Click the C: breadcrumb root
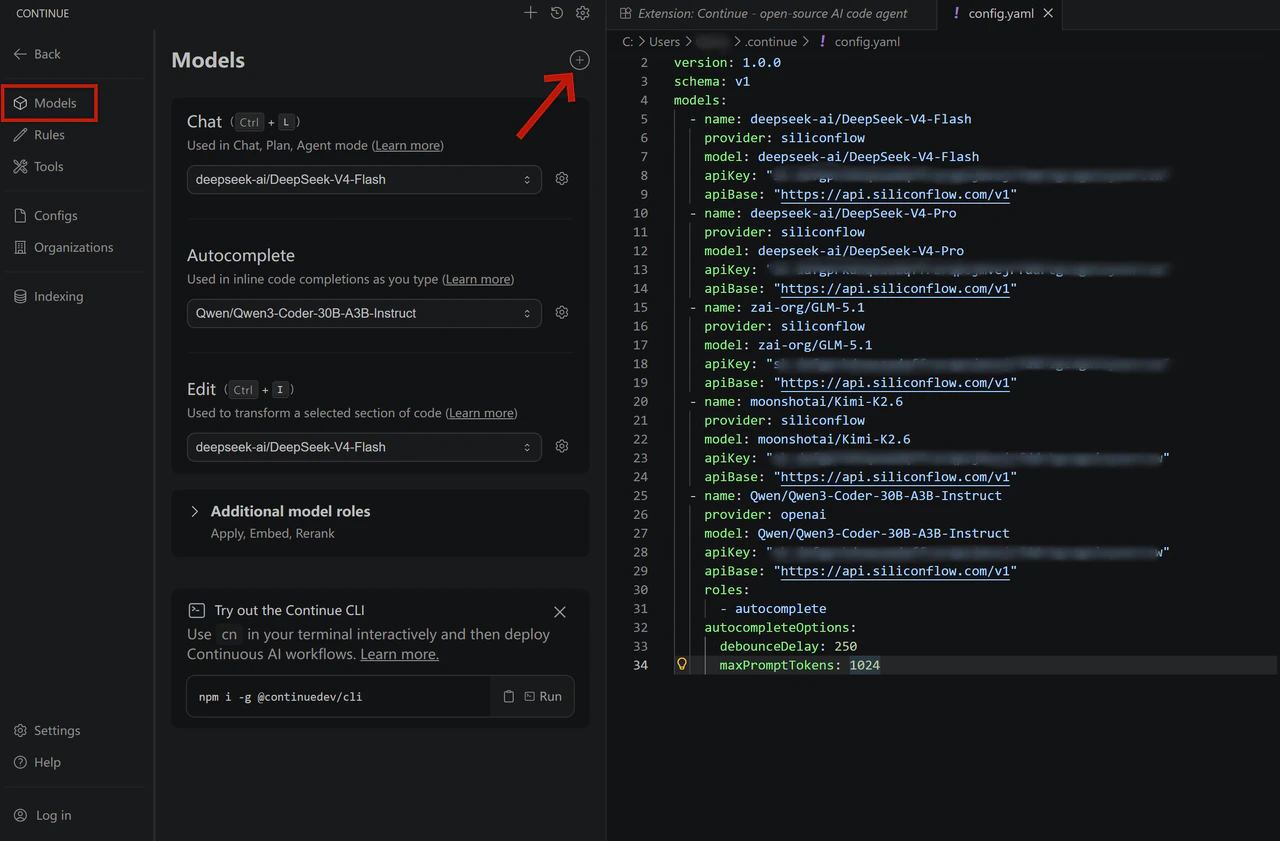Viewport: 1280px width, 841px height. pos(628,42)
